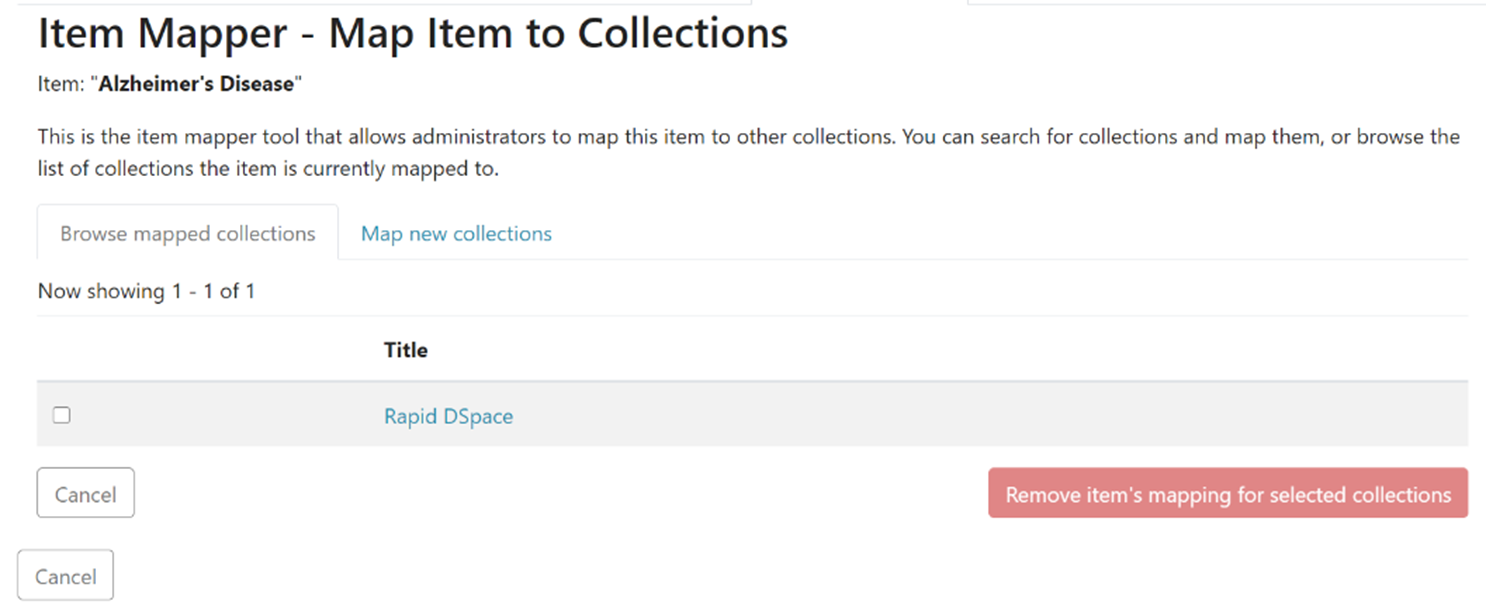Image resolution: width=1486 pixels, height=608 pixels.
Task: Click the "Now showing 1 - 1 of 1" text
Action: 146,291
